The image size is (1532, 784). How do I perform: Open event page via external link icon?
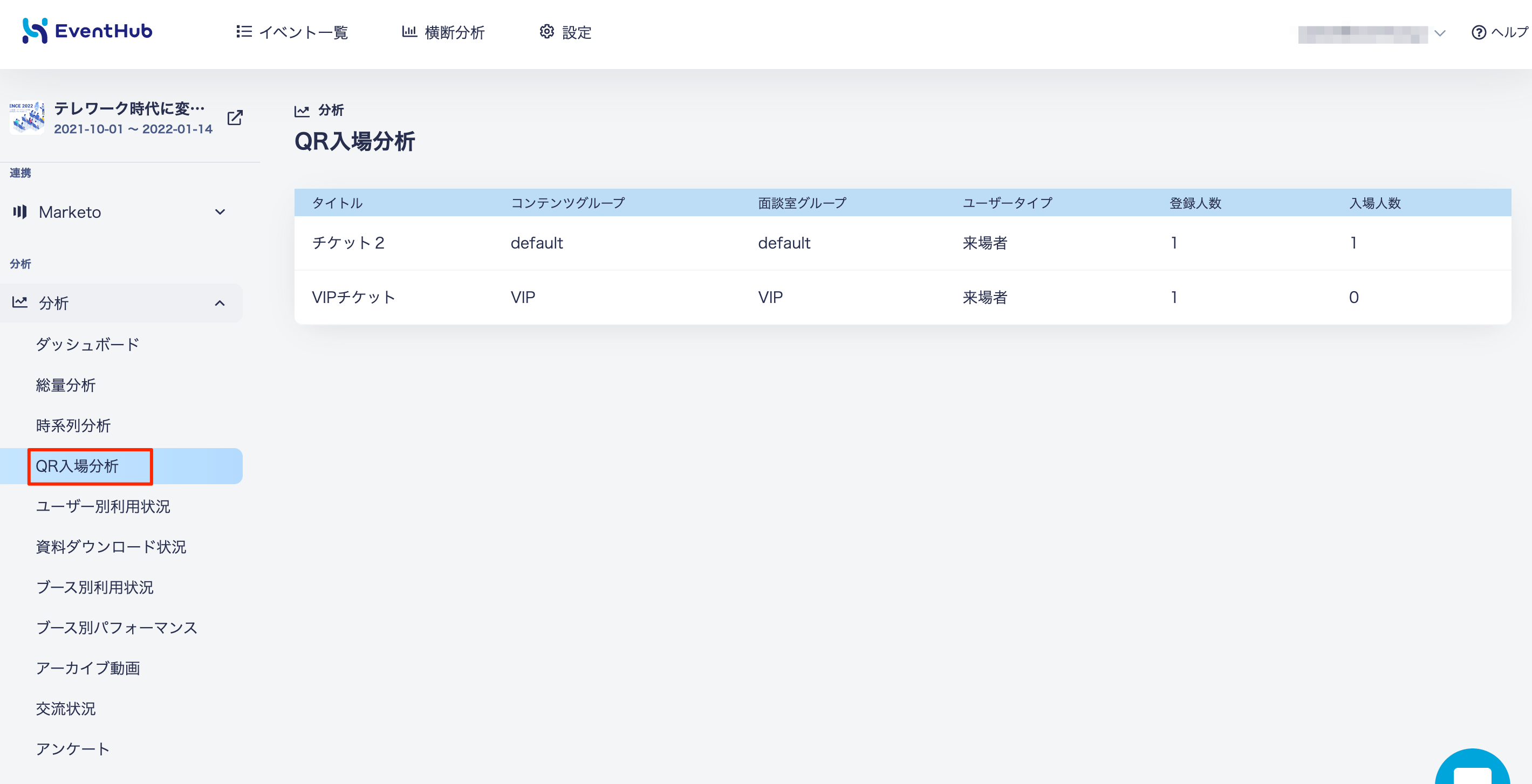pos(235,118)
